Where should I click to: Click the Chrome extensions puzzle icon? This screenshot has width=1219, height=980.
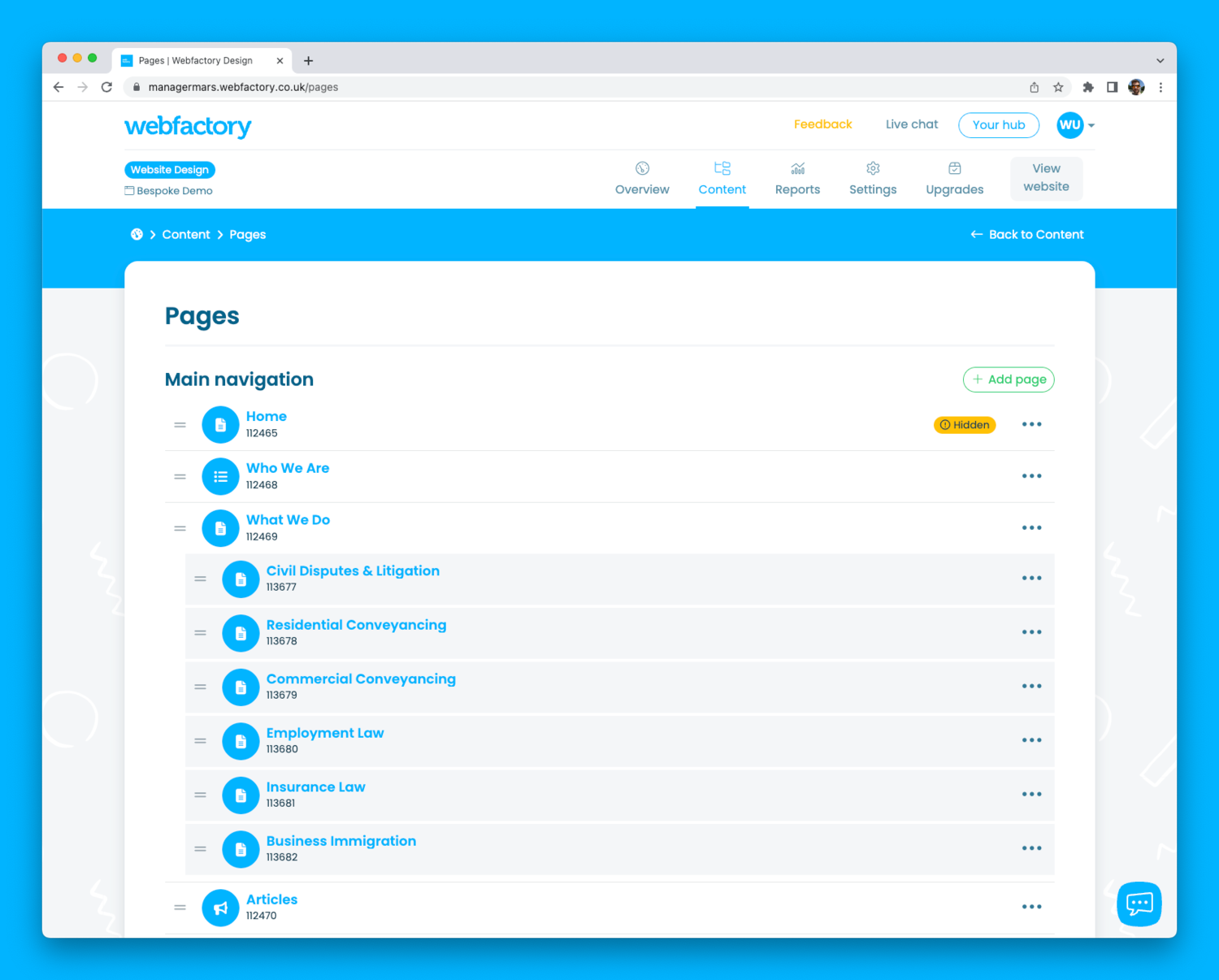pyautogui.click(x=1087, y=87)
